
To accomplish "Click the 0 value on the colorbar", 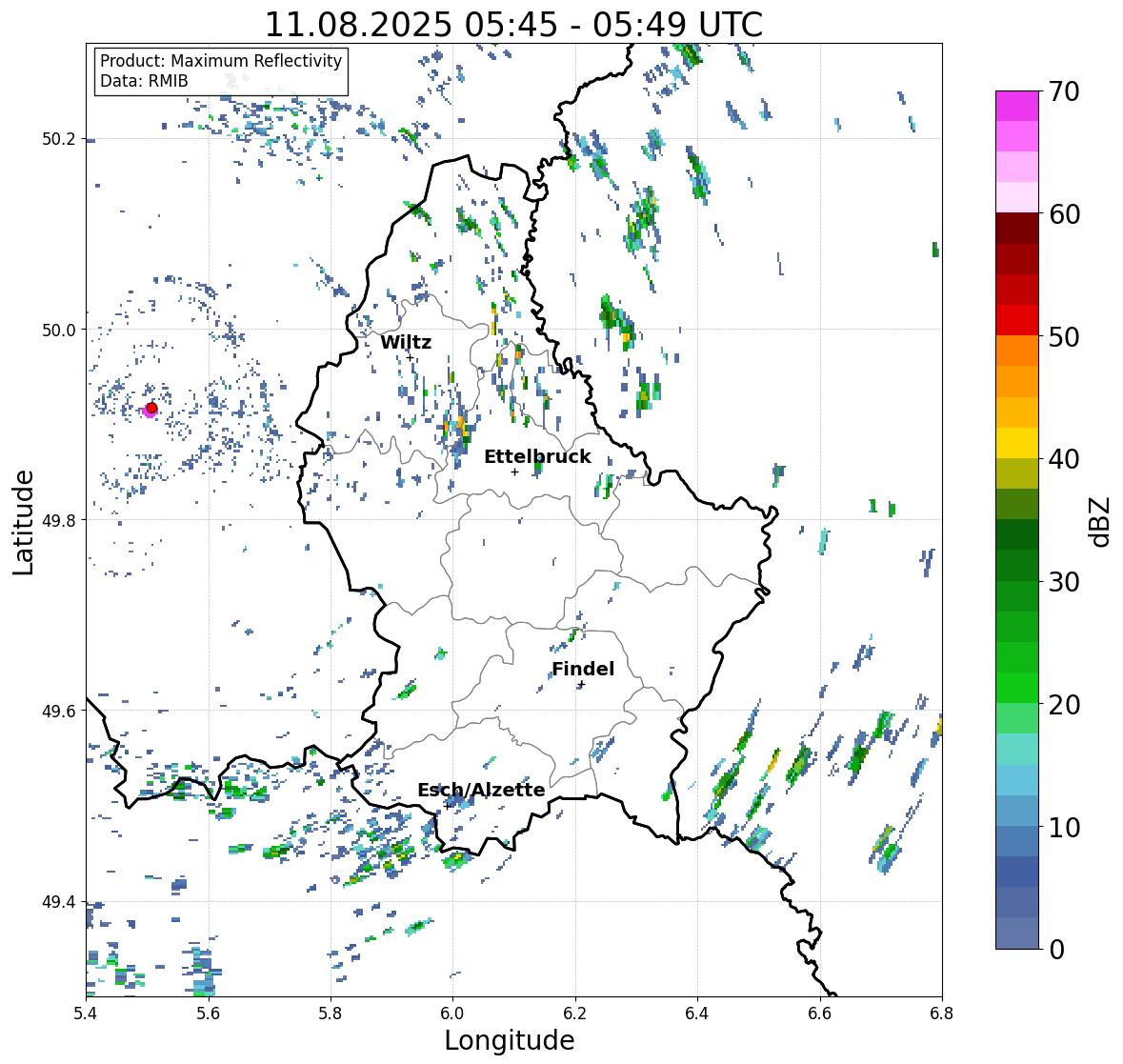I will (x=1056, y=950).
